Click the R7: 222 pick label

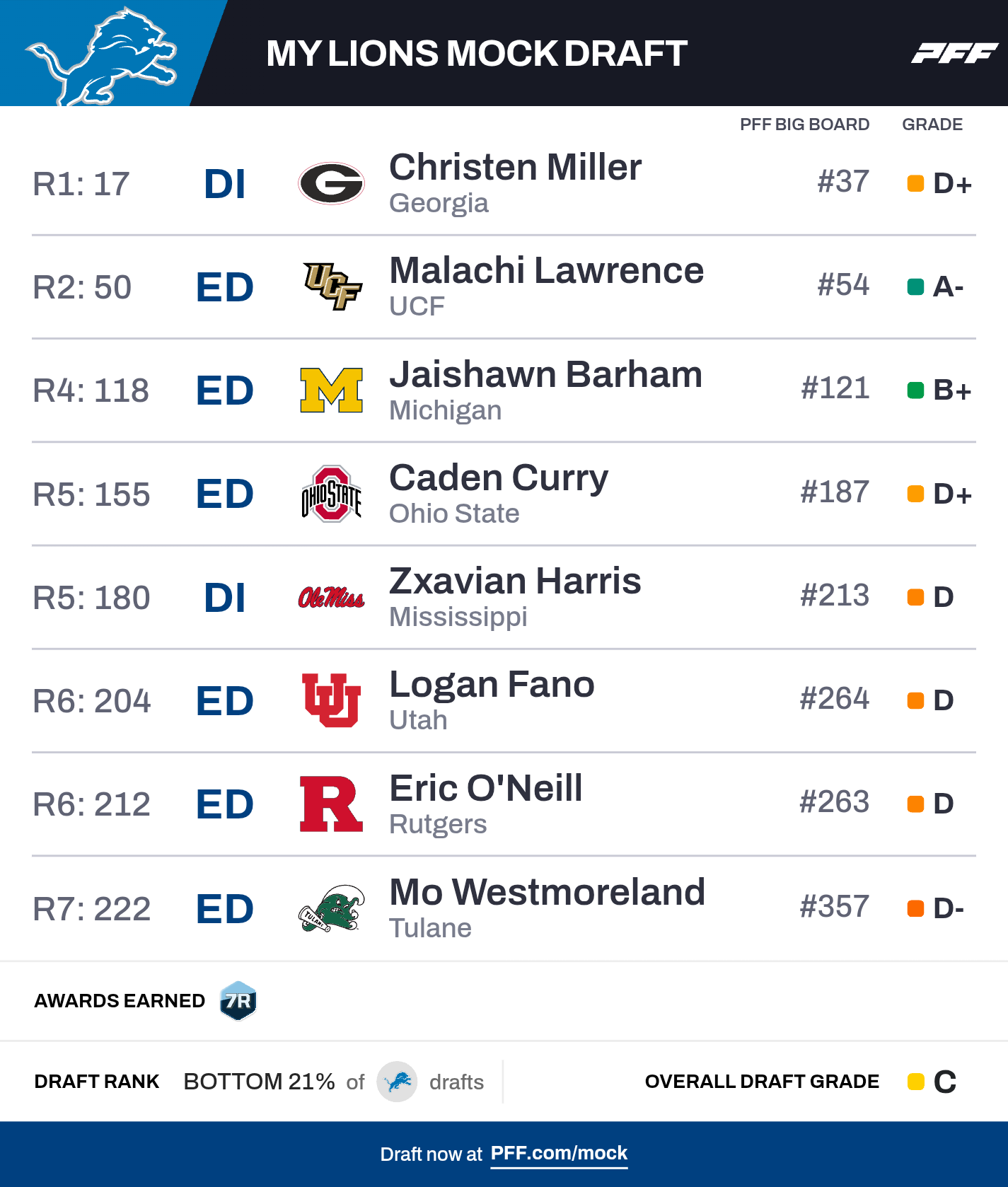tap(92, 909)
